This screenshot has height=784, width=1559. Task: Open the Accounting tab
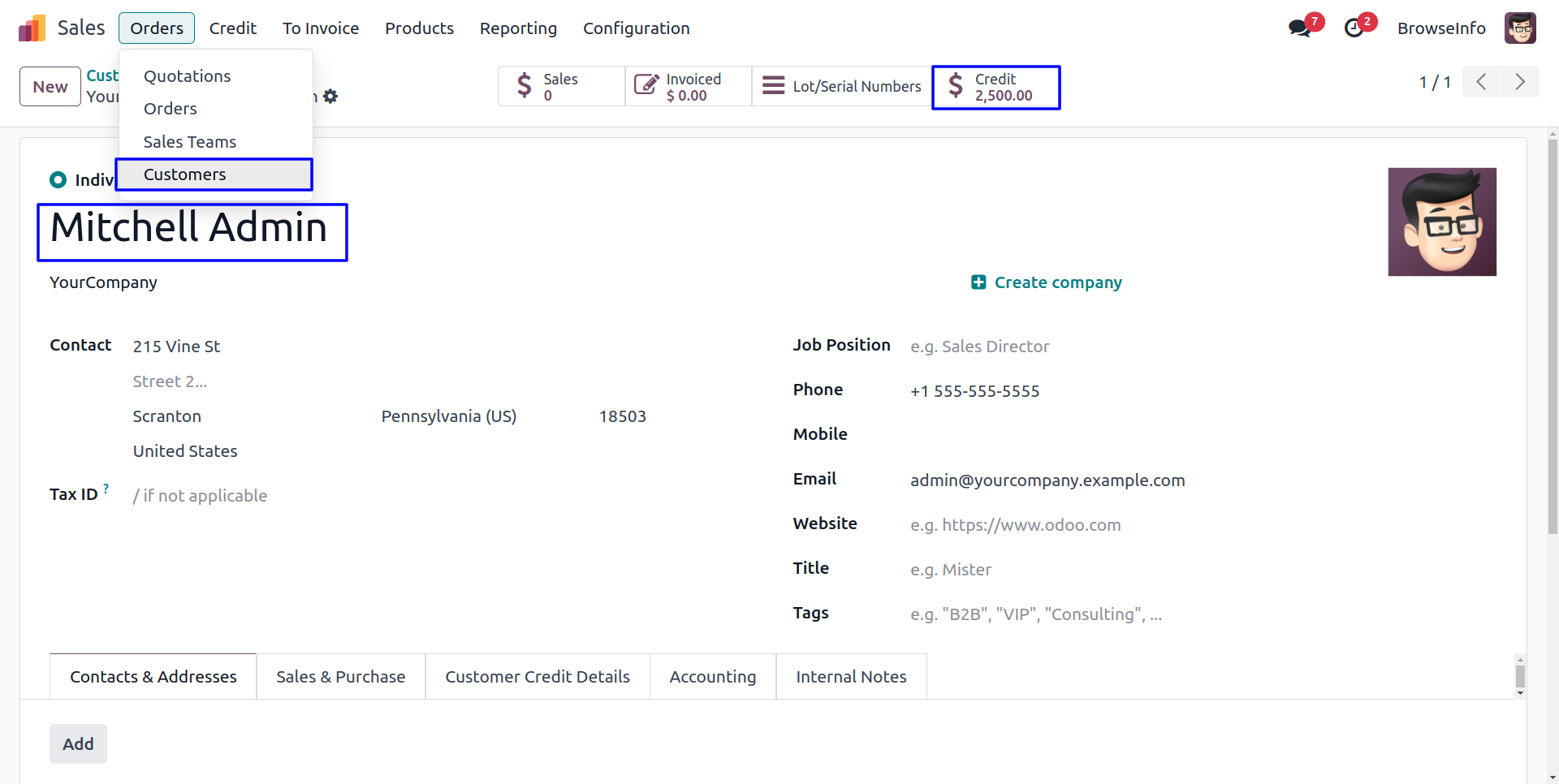(712, 677)
